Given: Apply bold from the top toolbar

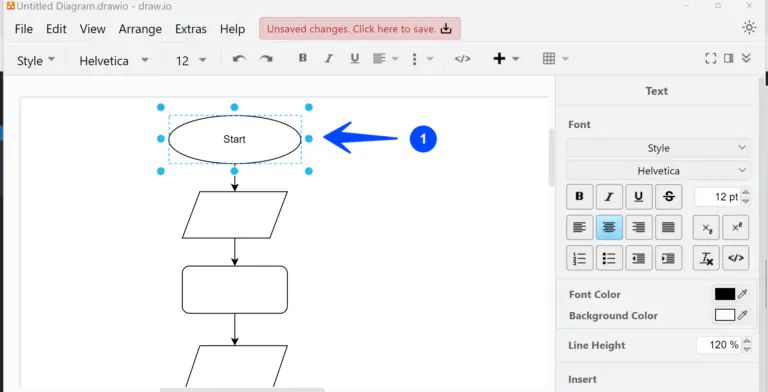Looking at the screenshot, I should tap(303, 58).
